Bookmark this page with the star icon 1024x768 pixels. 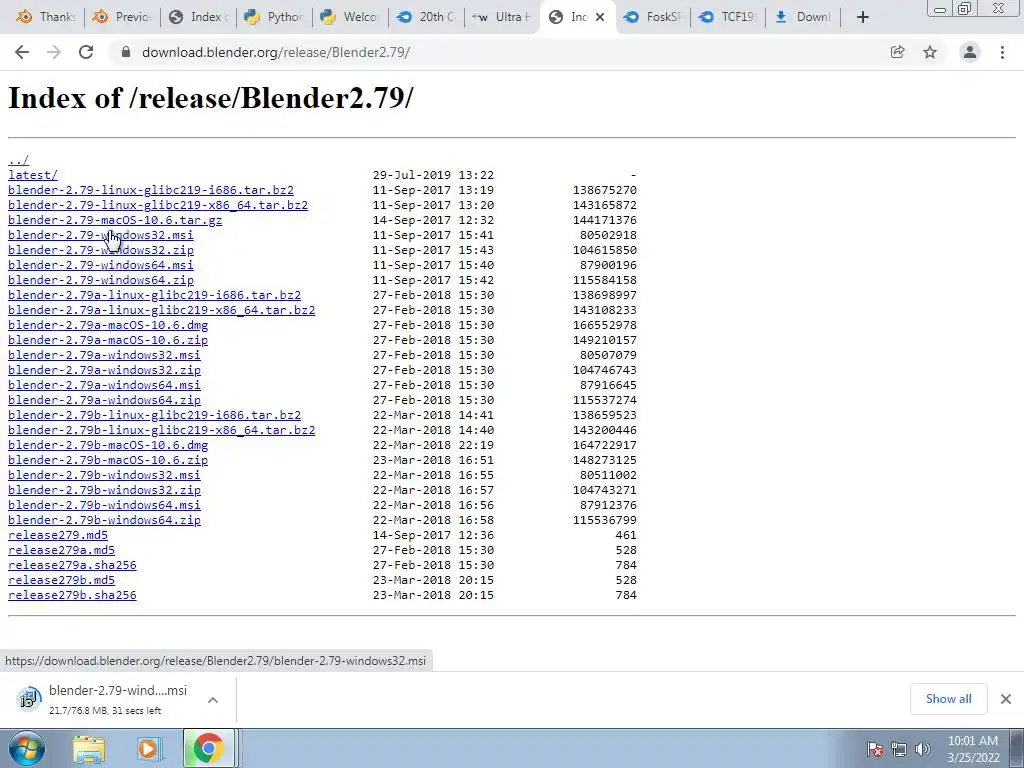(x=930, y=52)
